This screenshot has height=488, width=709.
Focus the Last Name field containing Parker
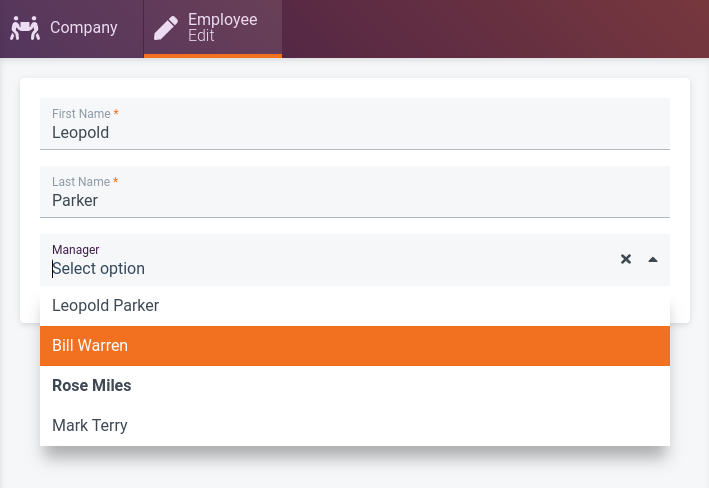(x=354, y=200)
